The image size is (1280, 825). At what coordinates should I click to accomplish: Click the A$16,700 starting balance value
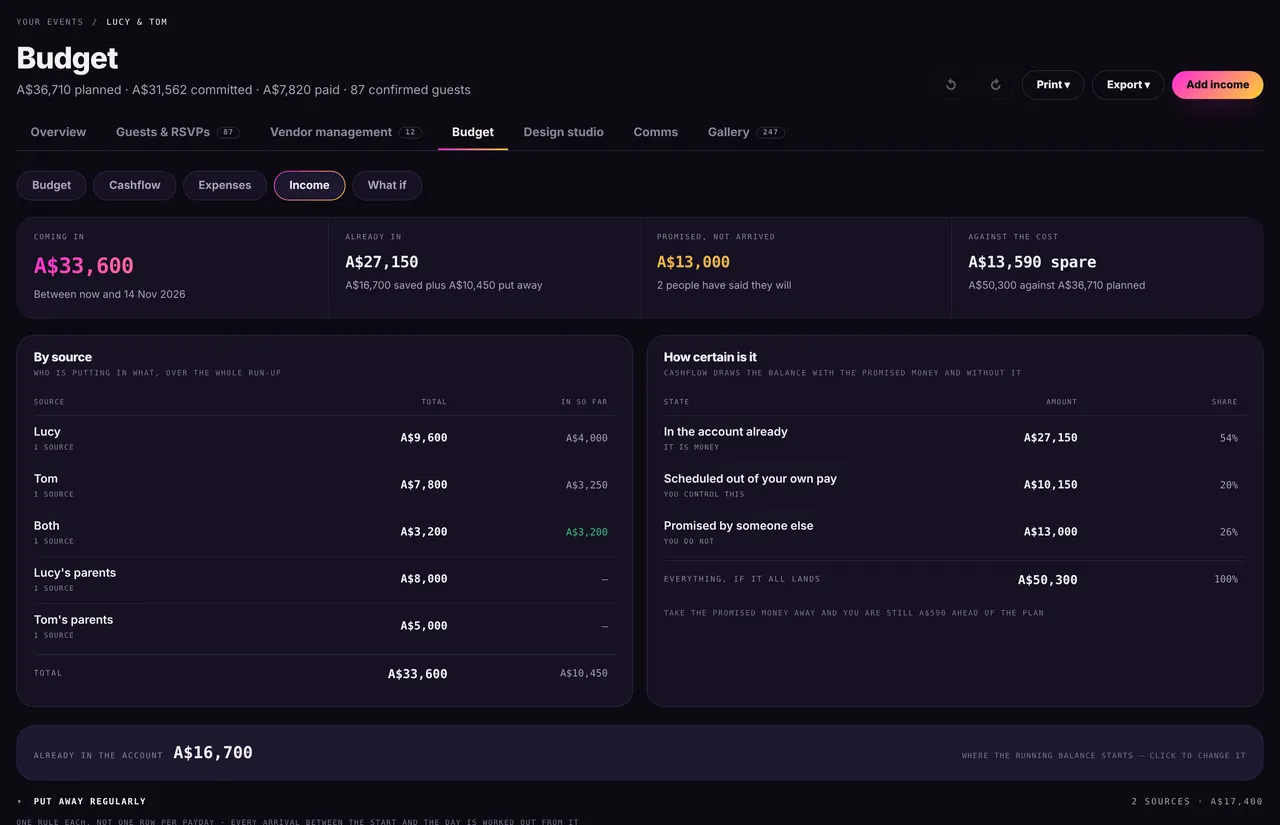coord(213,753)
